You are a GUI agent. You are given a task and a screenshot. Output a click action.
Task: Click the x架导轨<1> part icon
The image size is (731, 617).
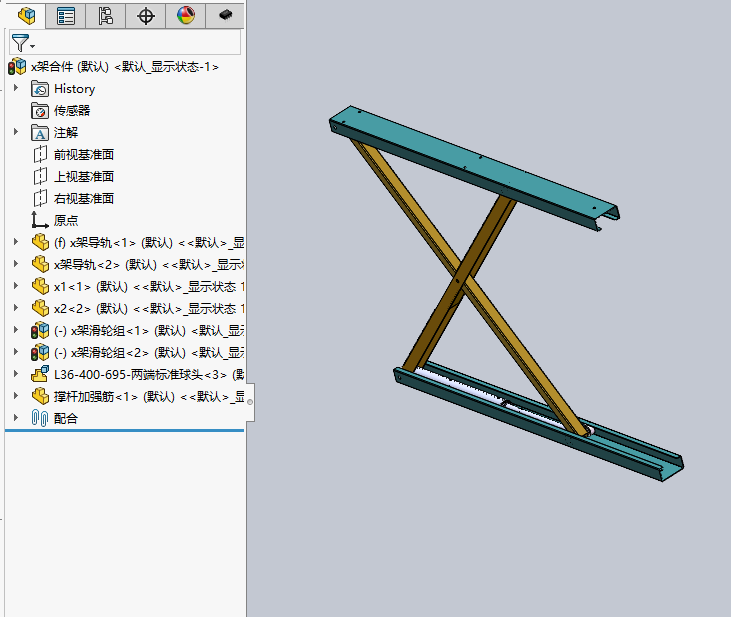[x=40, y=243]
